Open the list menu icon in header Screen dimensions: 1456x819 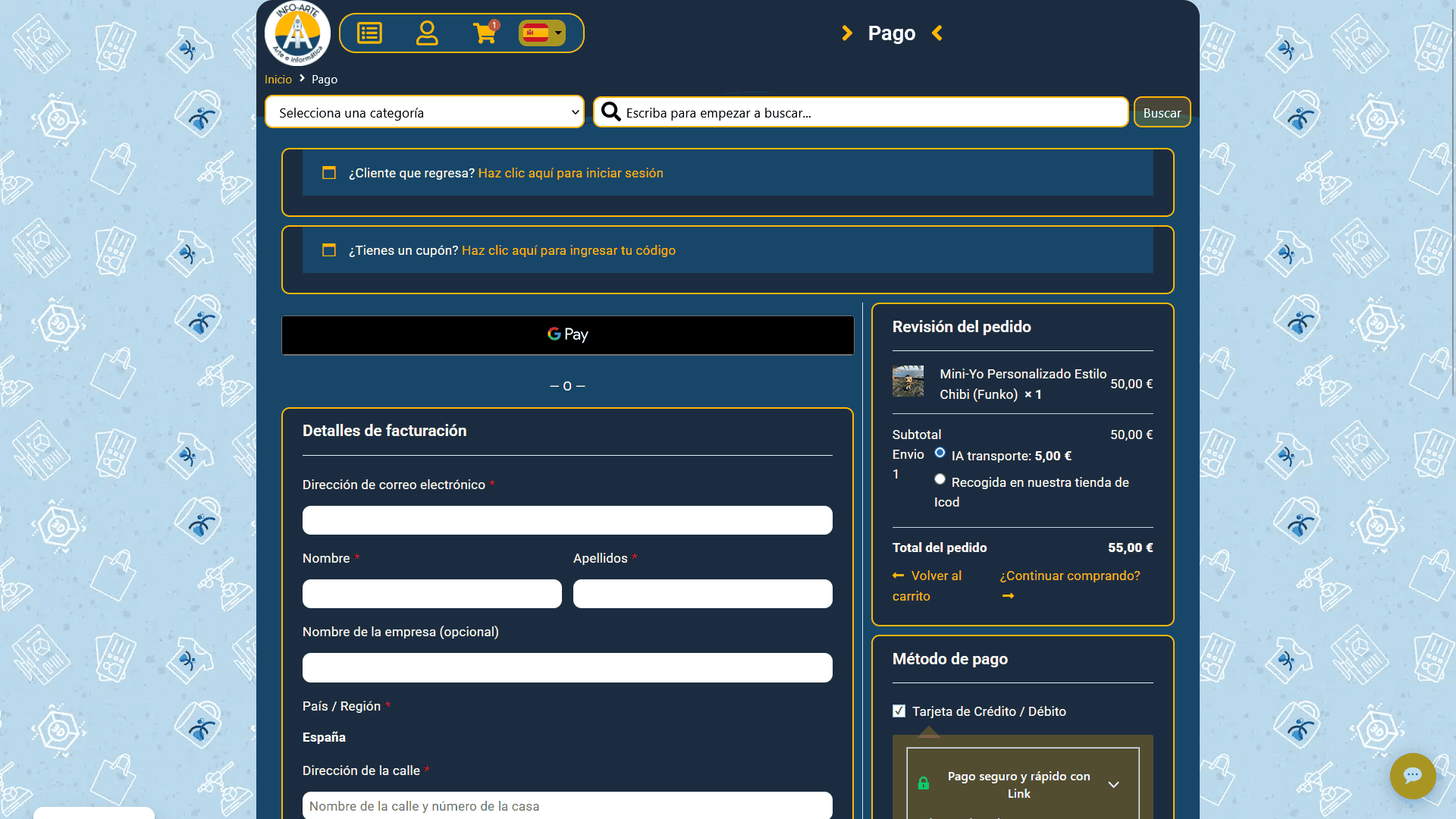click(369, 33)
